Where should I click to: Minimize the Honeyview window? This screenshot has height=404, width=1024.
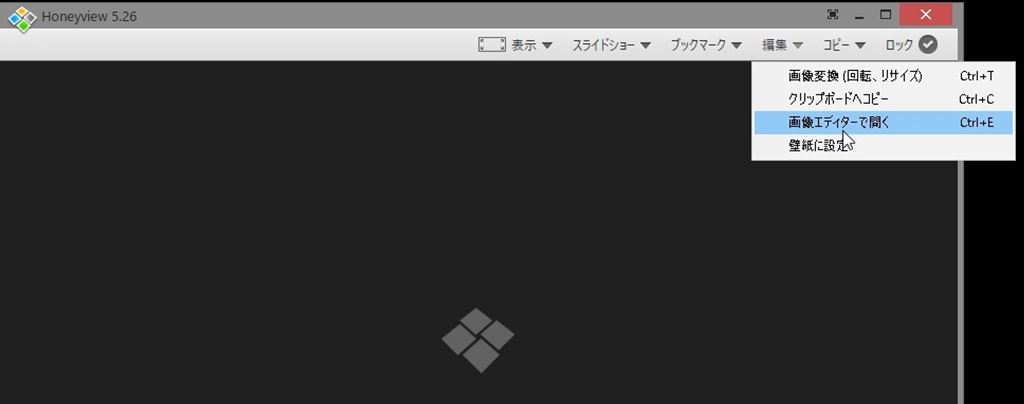pyautogui.click(x=859, y=15)
